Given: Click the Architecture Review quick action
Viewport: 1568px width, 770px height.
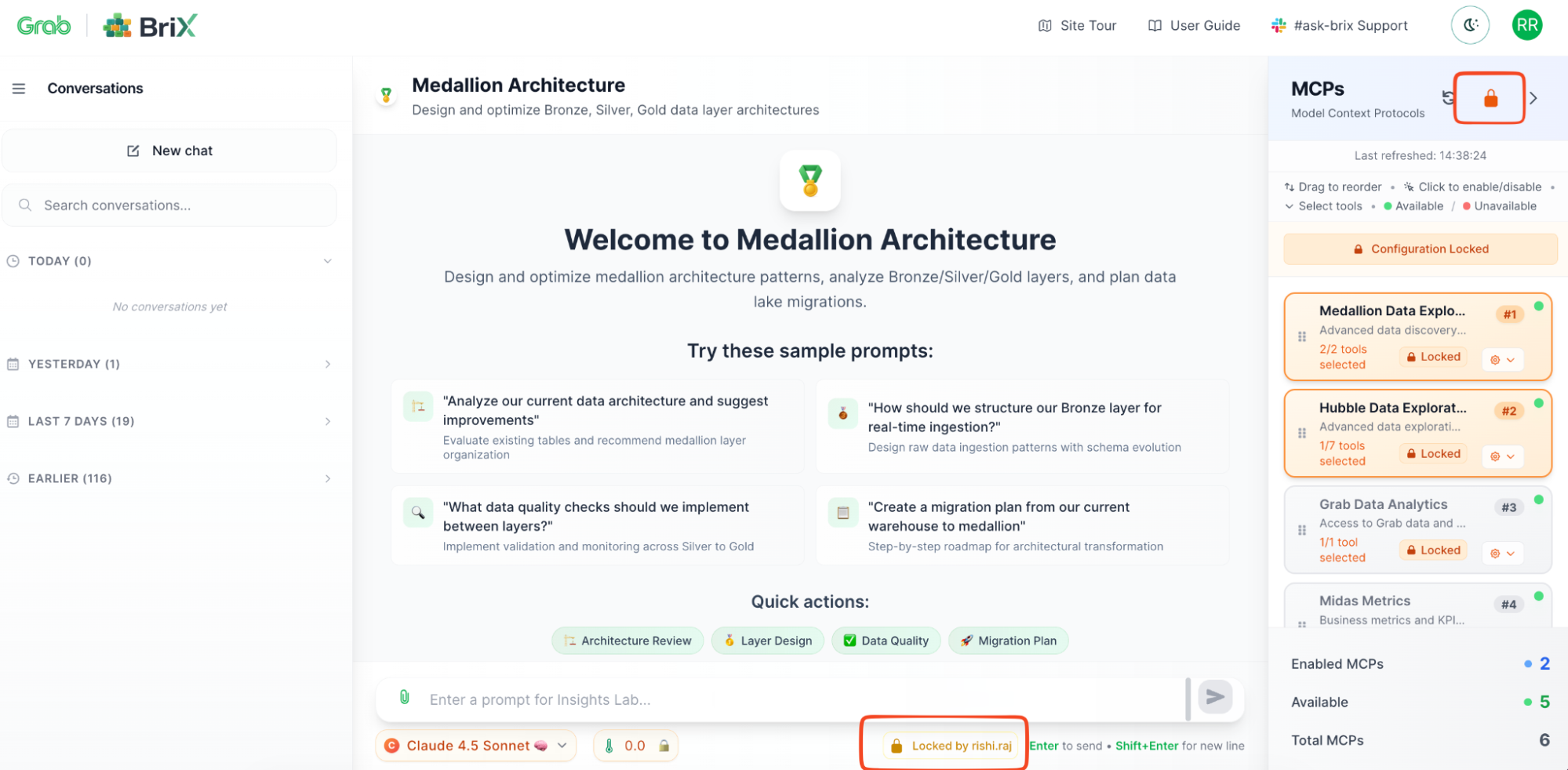Looking at the screenshot, I should point(628,641).
